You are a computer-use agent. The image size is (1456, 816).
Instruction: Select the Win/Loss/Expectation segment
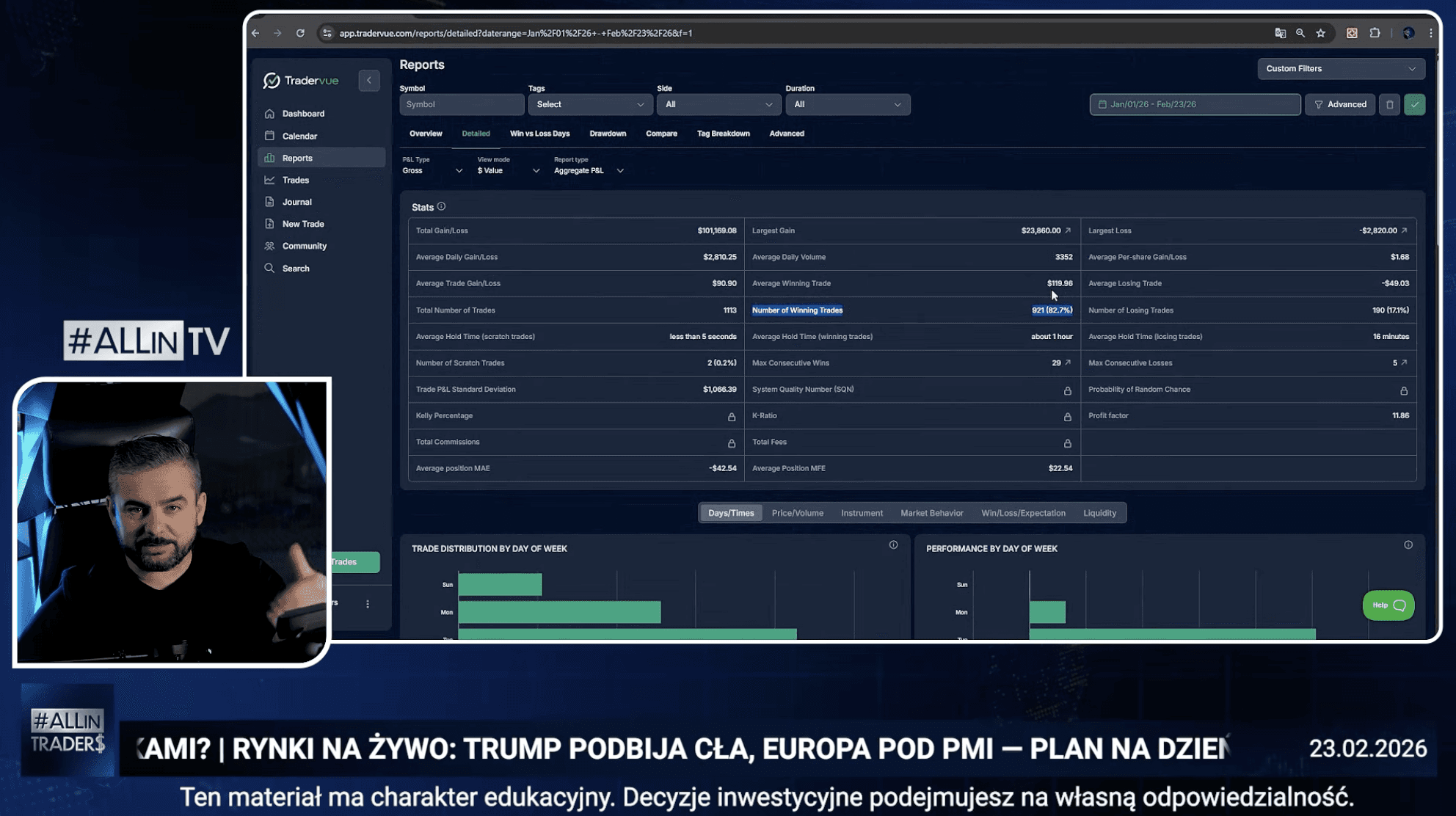(1022, 513)
